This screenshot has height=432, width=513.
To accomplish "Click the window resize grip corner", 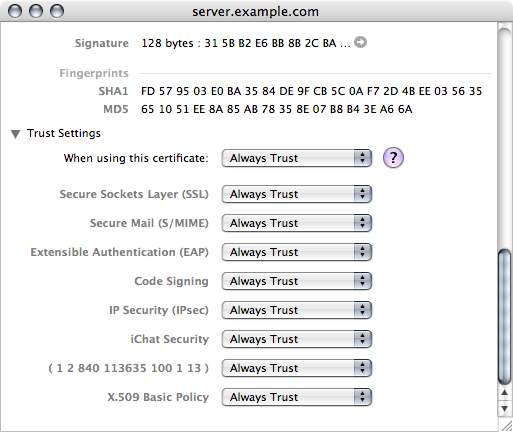I will (x=506, y=426).
